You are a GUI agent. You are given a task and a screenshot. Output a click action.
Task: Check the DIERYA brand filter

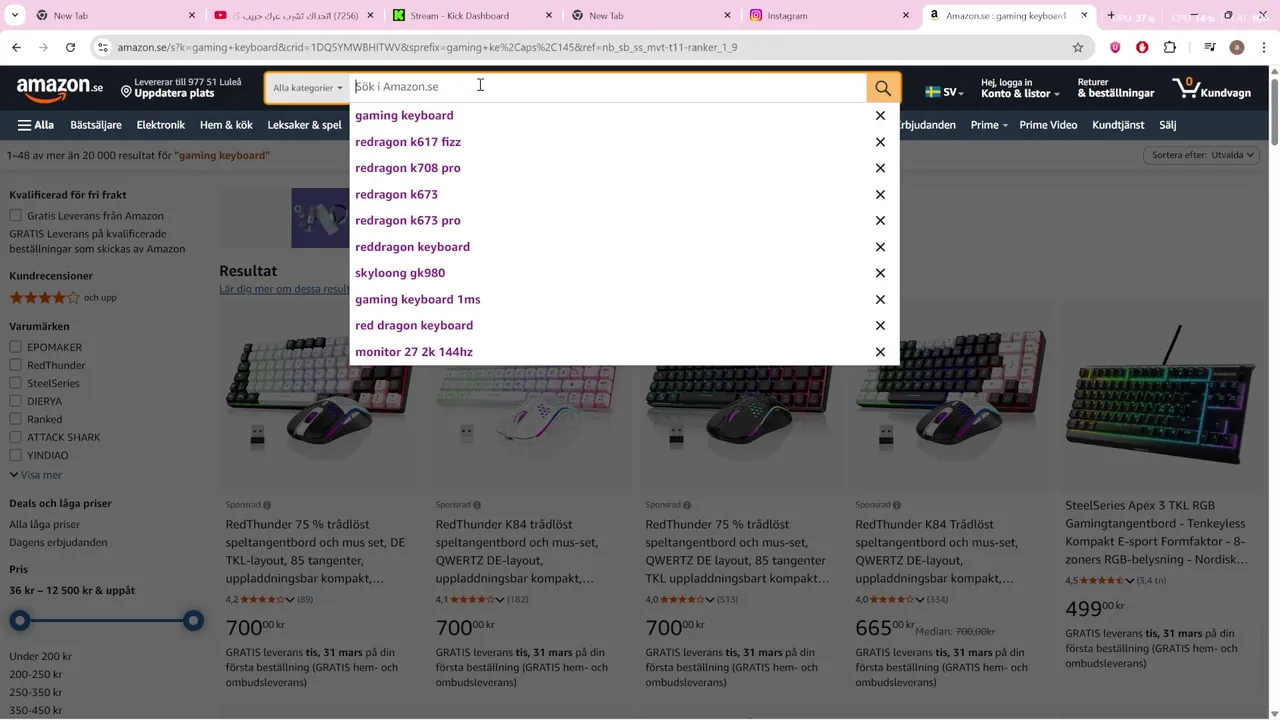coord(15,401)
